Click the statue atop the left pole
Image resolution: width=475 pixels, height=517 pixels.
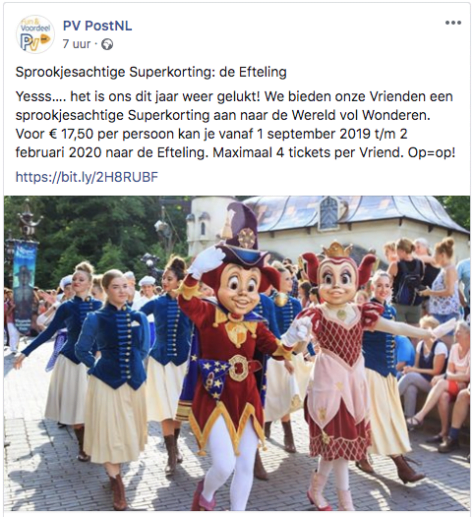pyautogui.click(x=27, y=222)
